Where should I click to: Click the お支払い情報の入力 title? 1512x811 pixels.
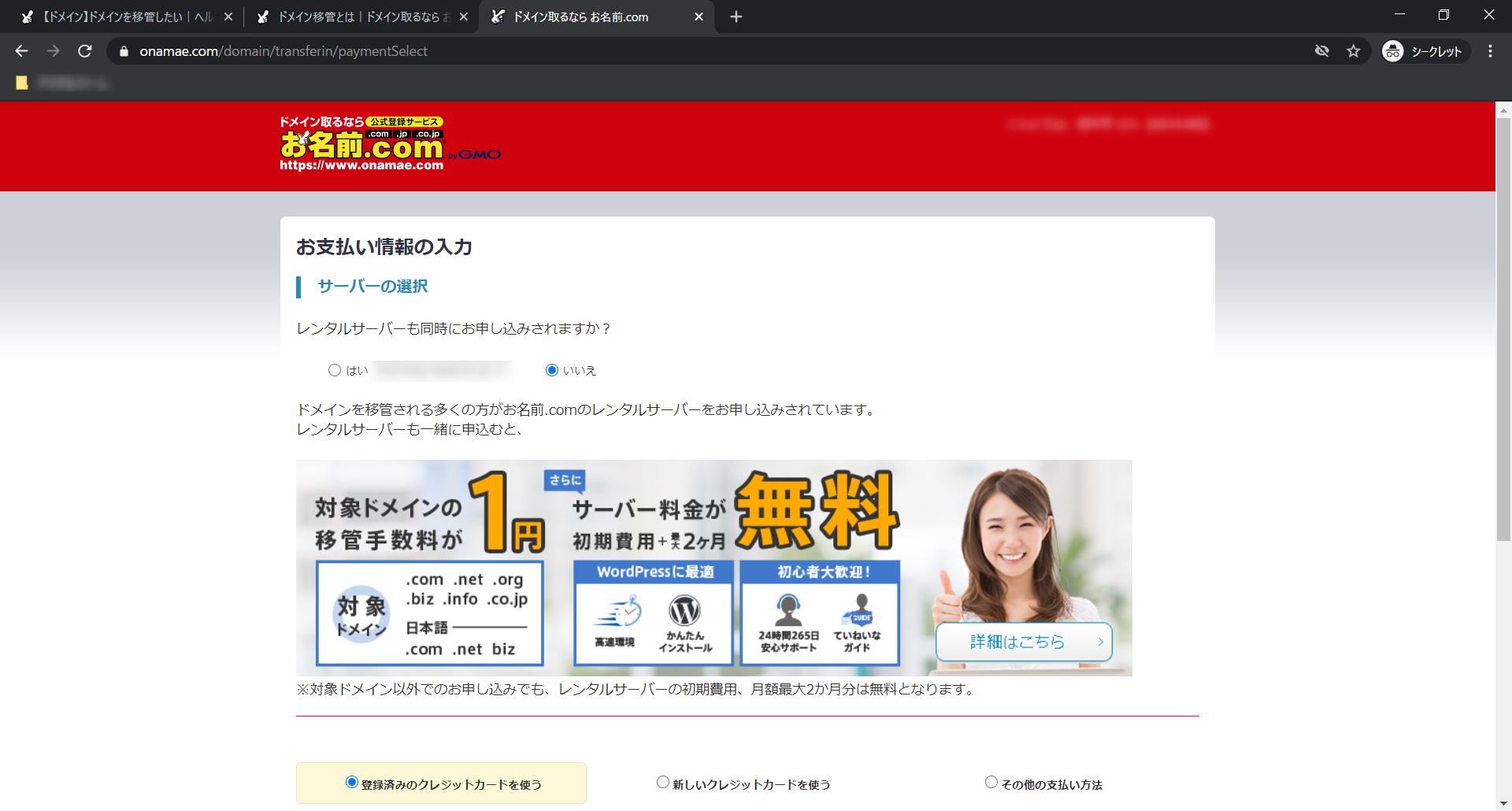(384, 247)
